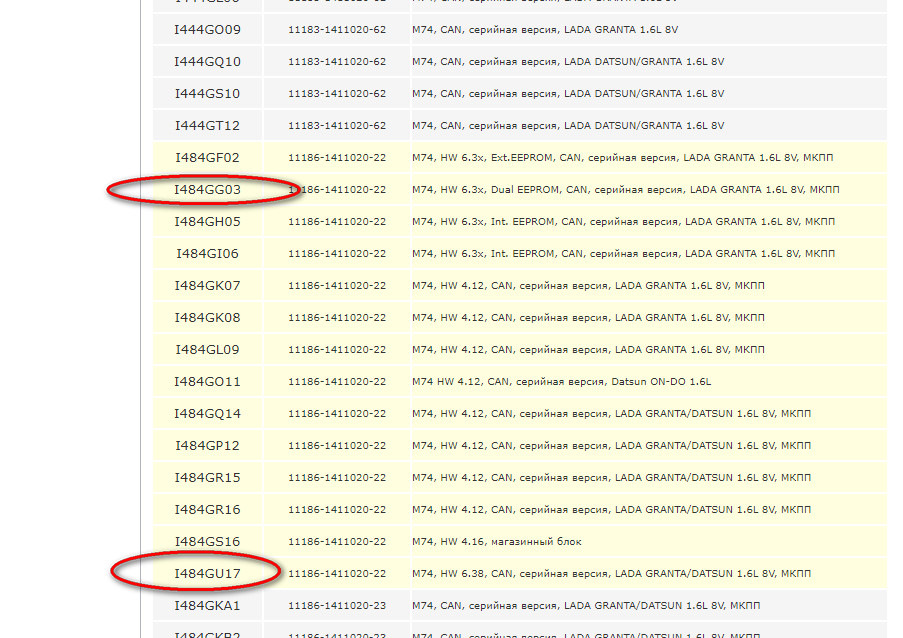Select the description in the I484GKA1 row

[586, 606]
